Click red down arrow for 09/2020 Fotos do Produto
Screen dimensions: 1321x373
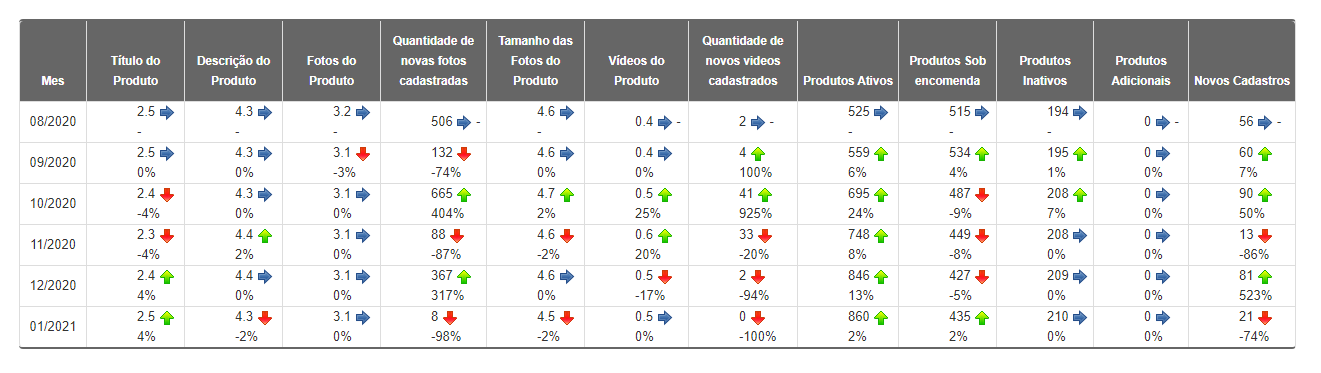[363, 154]
